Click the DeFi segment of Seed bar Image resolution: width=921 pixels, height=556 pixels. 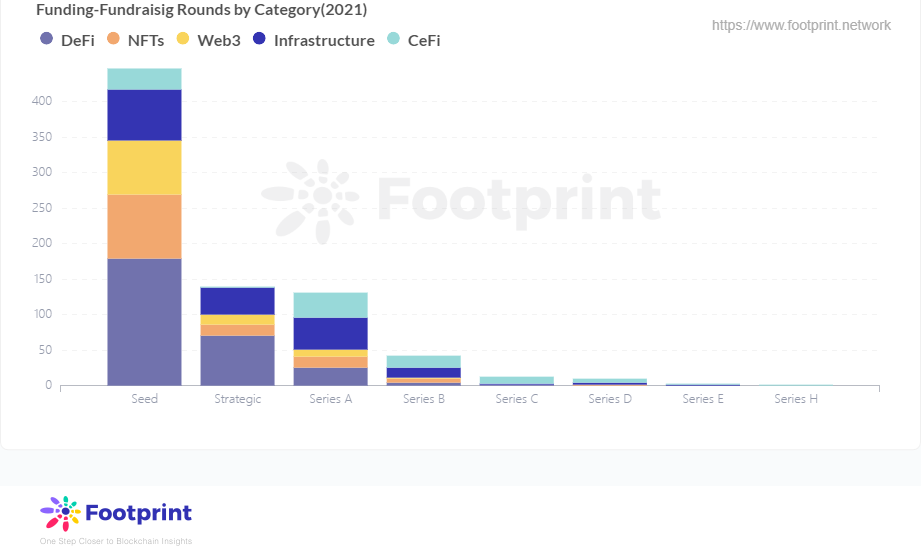pyautogui.click(x=144, y=321)
